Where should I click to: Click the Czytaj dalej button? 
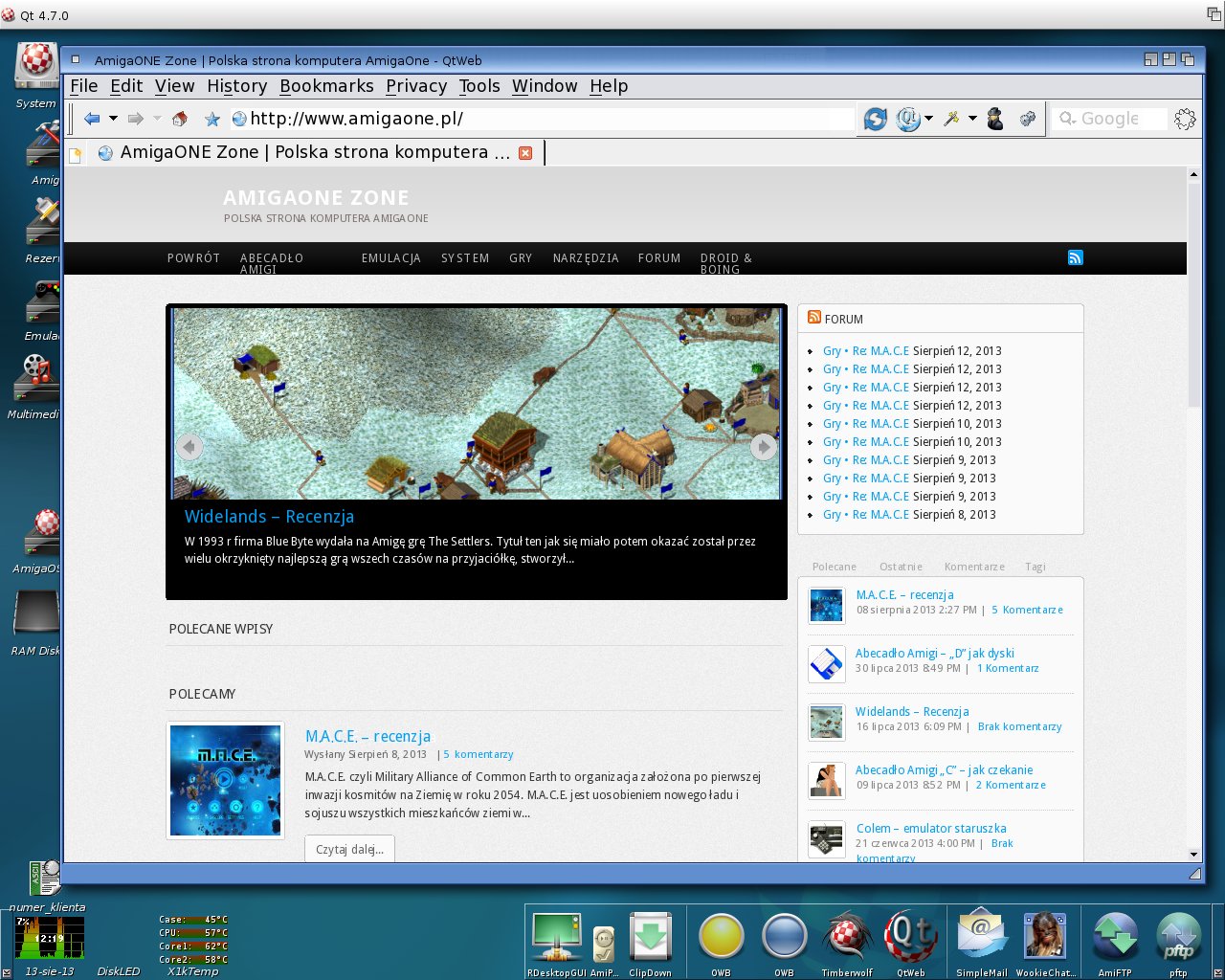[x=349, y=849]
